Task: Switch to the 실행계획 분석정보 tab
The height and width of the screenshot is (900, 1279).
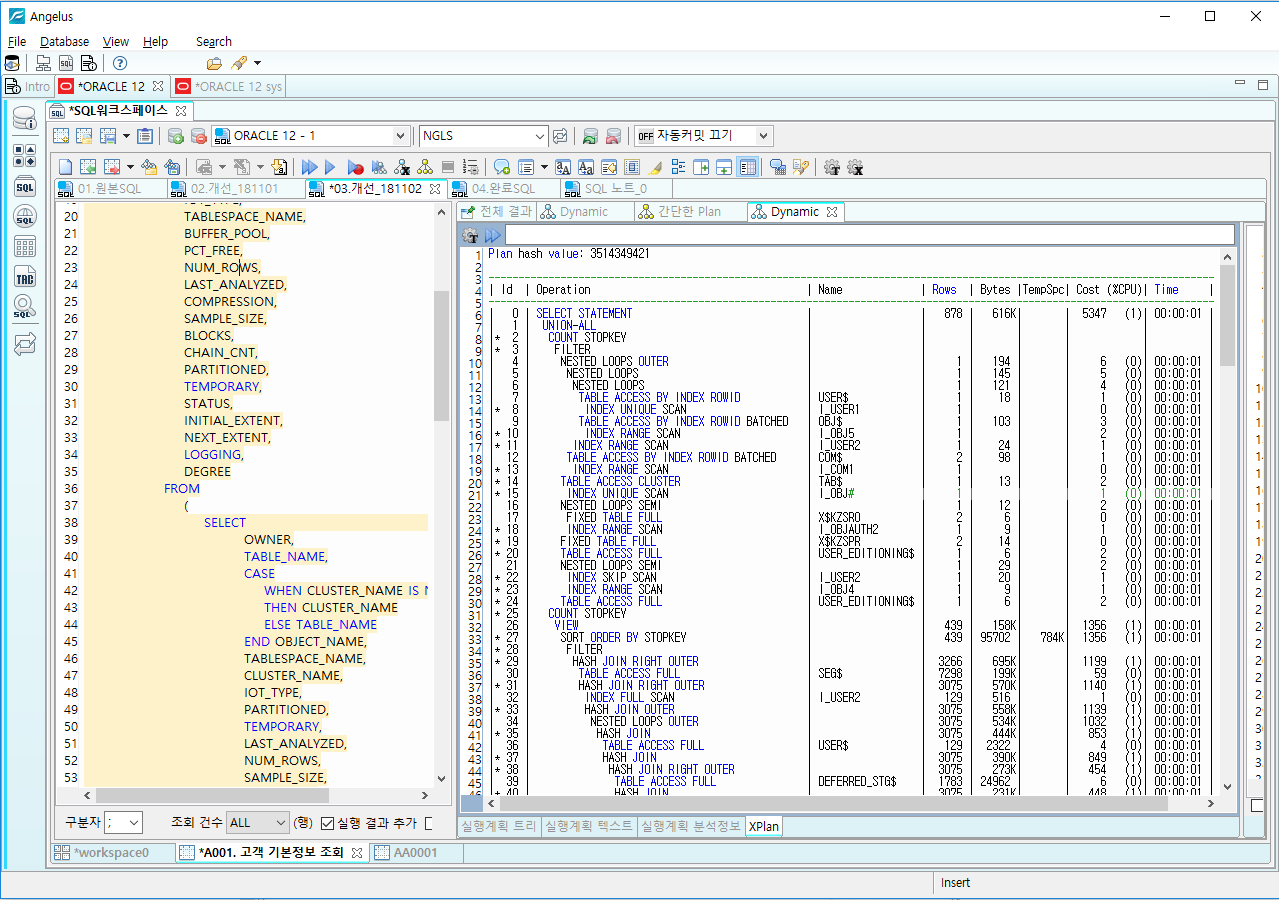Action: pos(691,827)
